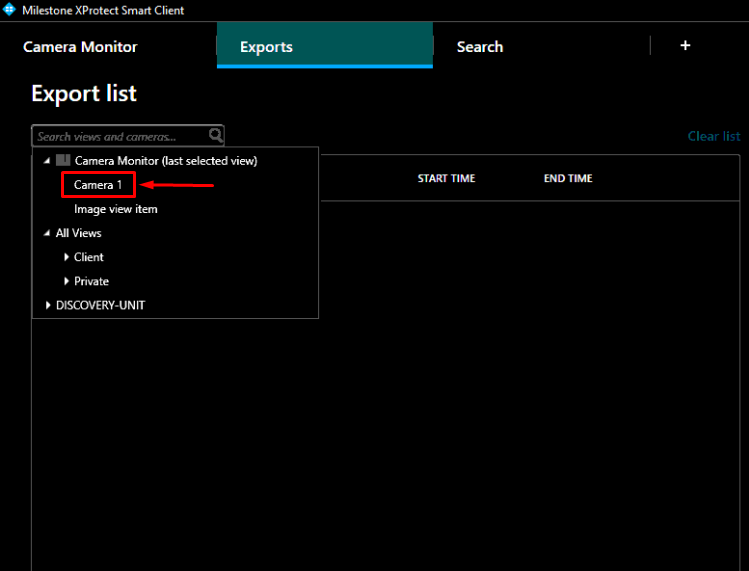Focus the Search views and cameras field
The width and height of the screenshot is (749, 571).
click(120, 136)
